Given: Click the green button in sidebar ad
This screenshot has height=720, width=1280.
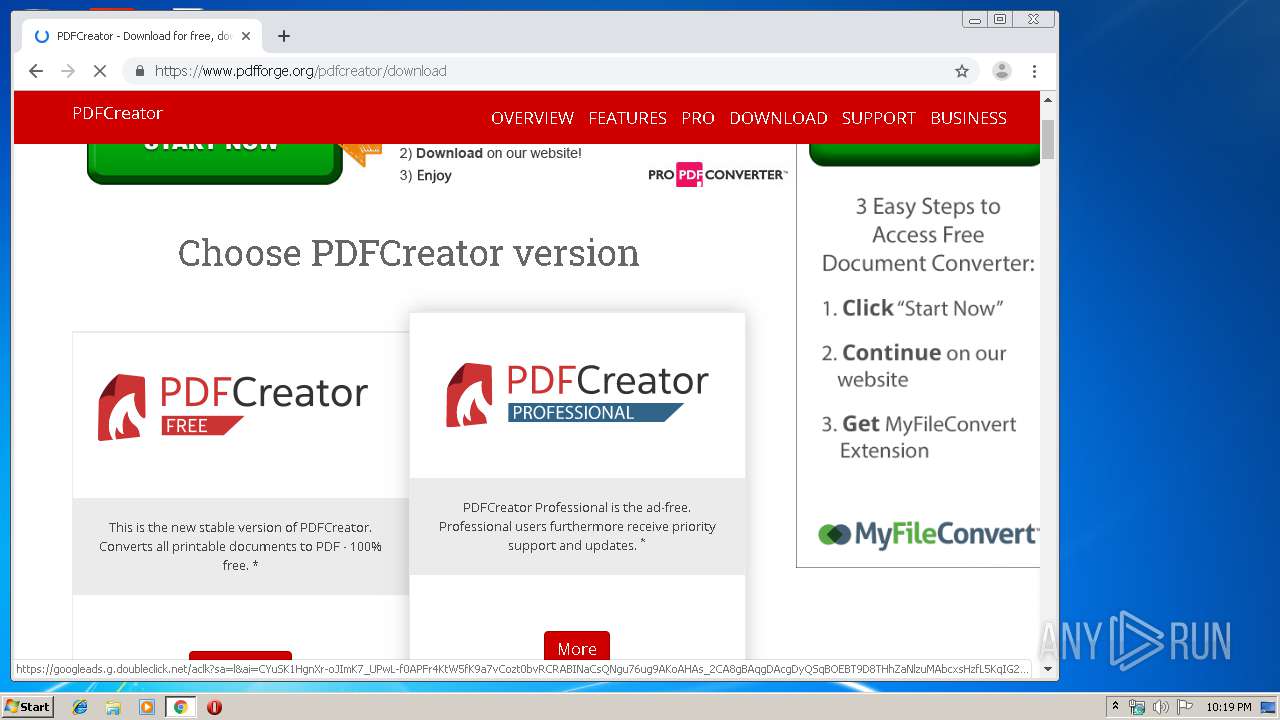Looking at the screenshot, I should (x=925, y=155).
